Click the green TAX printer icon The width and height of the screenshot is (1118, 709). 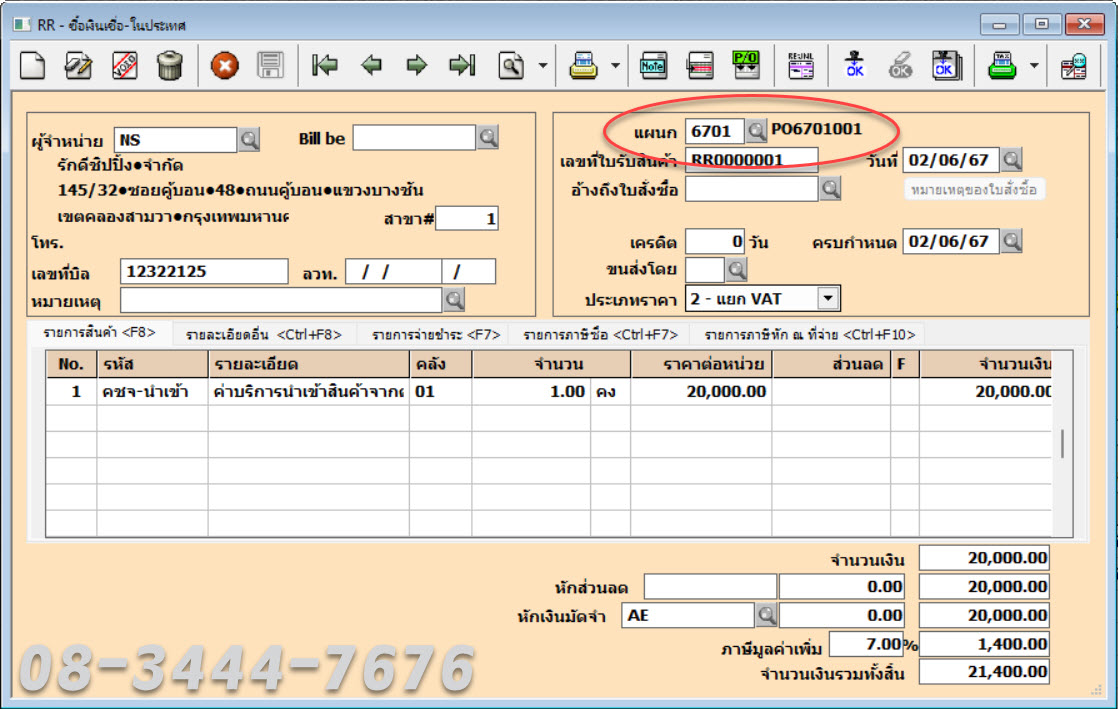pyautogui.click(x=1002, y=66)
